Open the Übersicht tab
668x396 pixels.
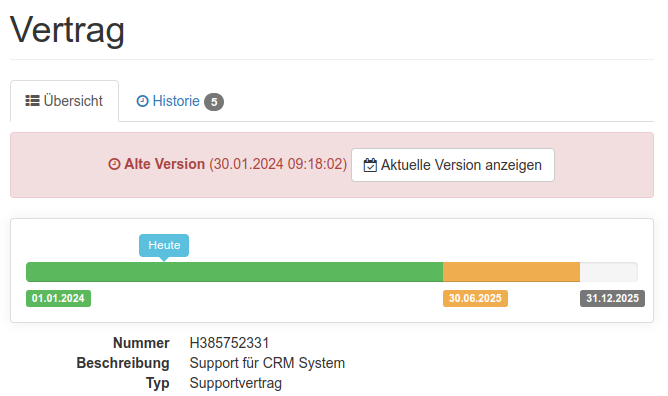64,101
